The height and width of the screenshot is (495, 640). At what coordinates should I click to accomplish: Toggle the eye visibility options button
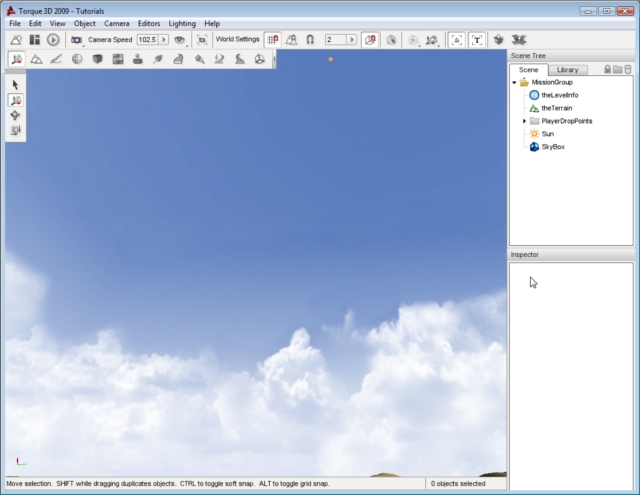point(179,39)
